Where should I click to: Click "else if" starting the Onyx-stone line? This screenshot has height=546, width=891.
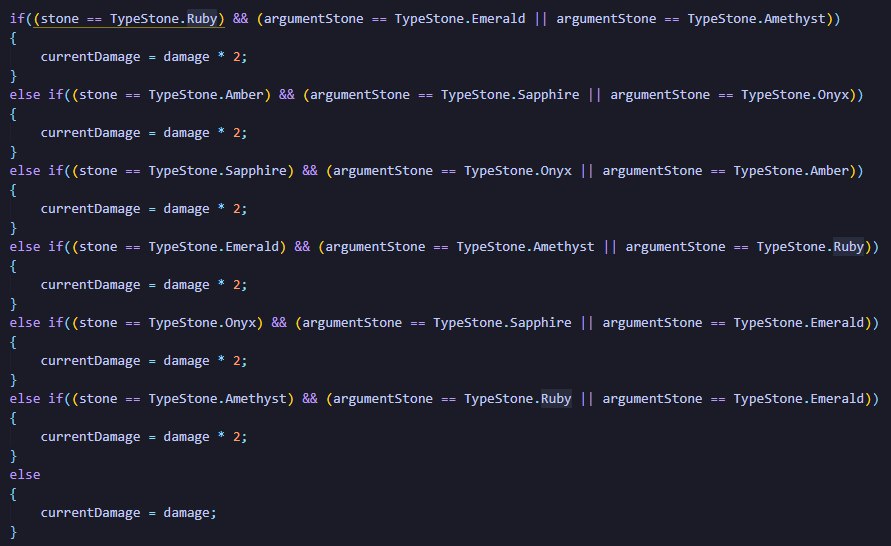pyautogui.click(x=36, y=323)
